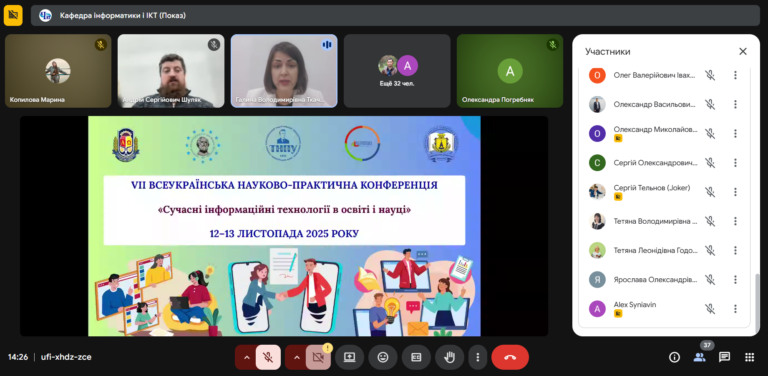Click mute icon for Олександр Миколайович
Viewport: 768px width, 376px height.
tap(710, 134)
